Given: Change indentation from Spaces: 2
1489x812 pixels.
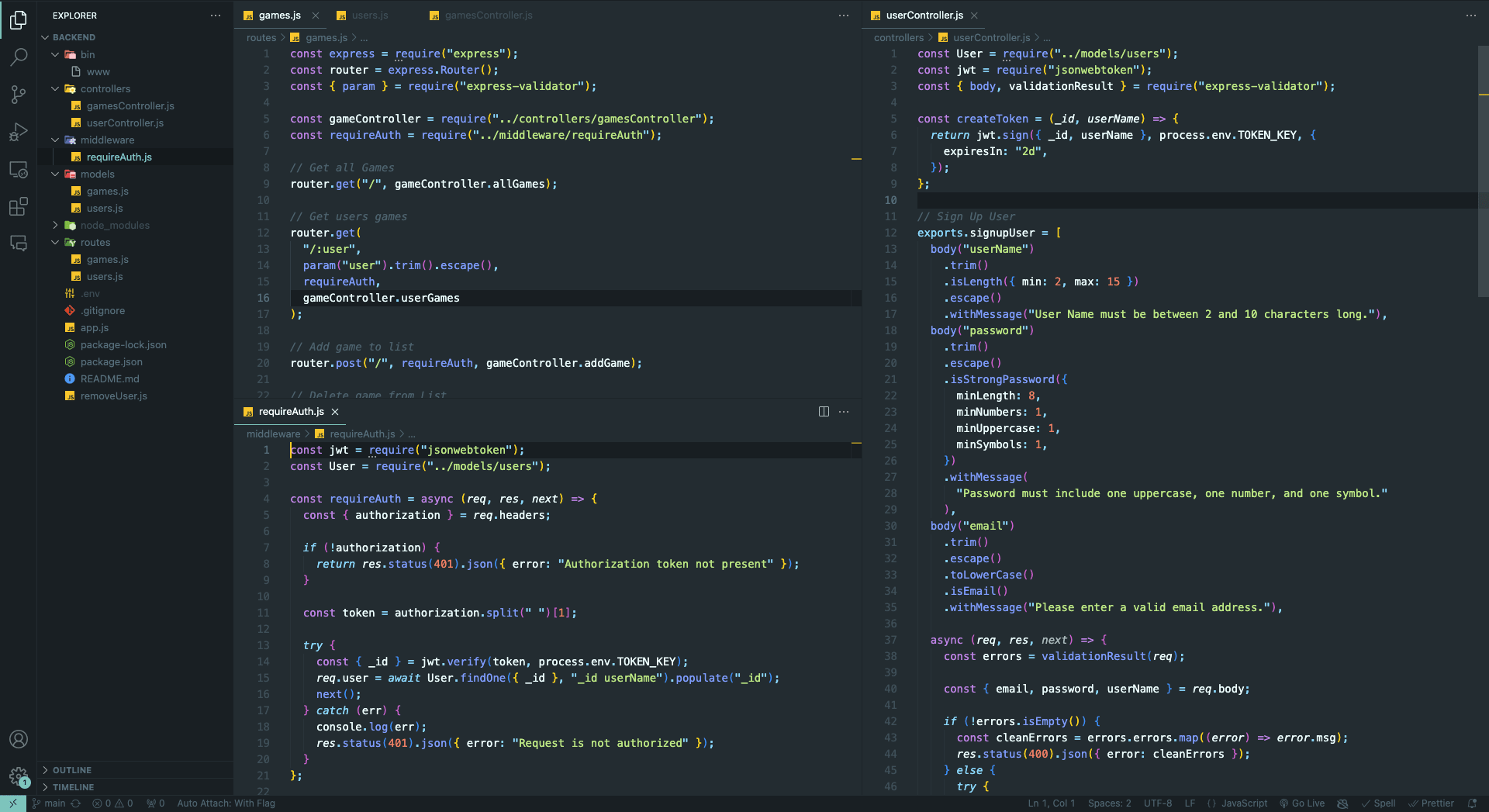Looking at the screenshot, I should [x=1109, y=803].
